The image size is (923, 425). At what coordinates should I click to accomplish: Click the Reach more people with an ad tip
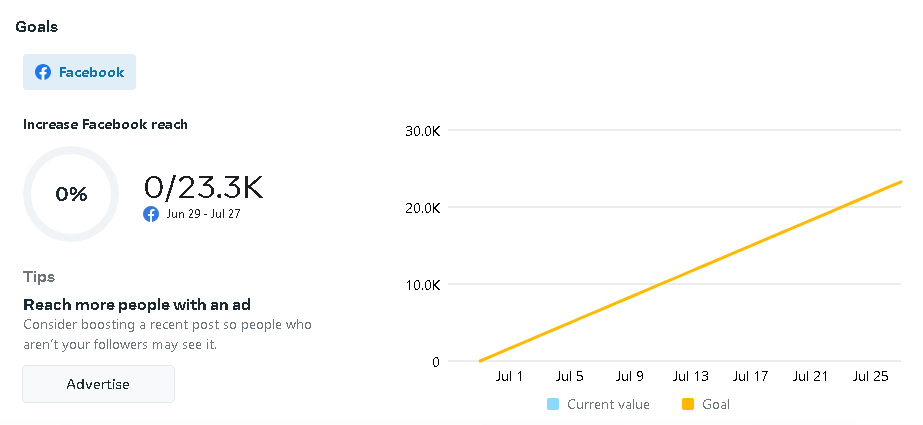pos(136,305)
